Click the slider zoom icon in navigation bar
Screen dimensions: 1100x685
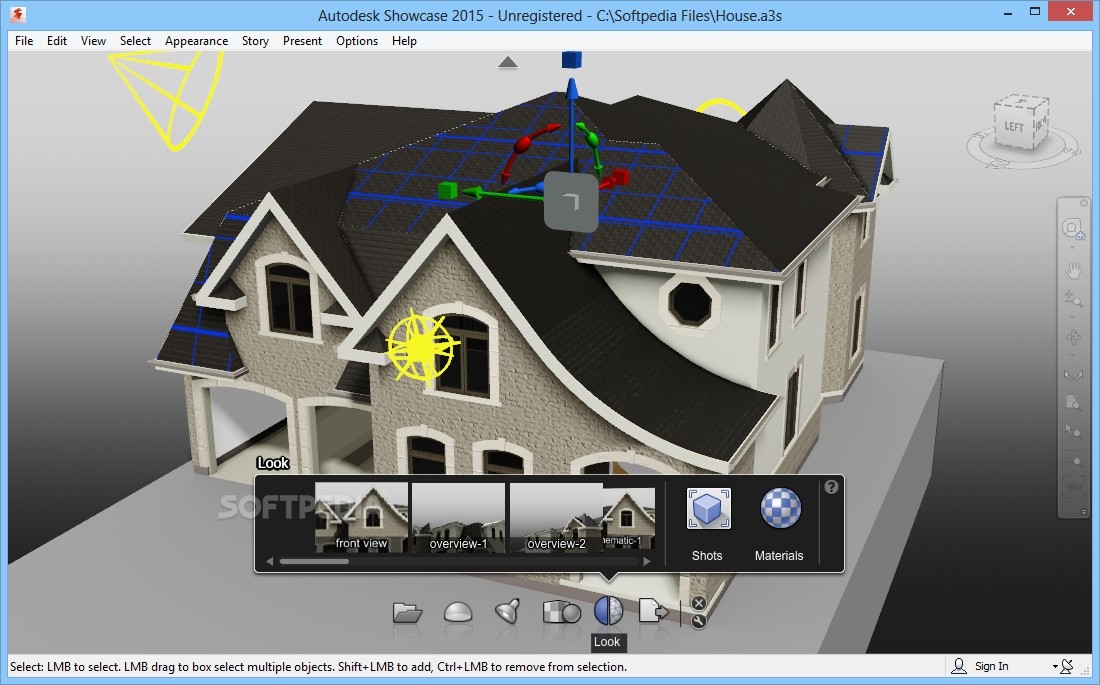(1073, 461)
